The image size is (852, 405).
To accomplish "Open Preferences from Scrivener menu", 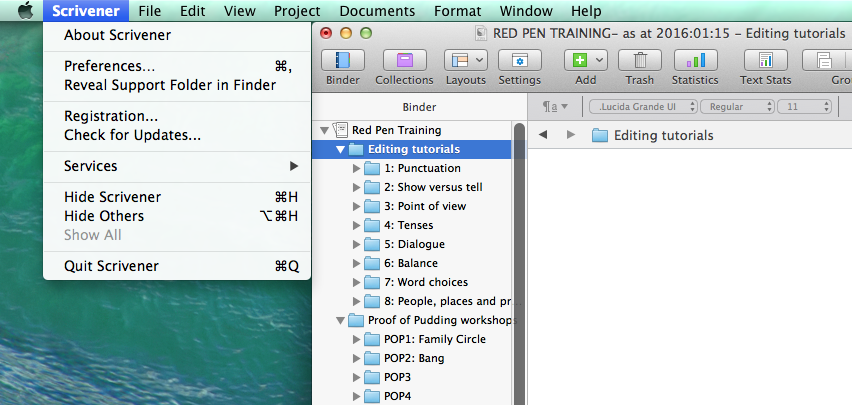I will click(177, 66).
